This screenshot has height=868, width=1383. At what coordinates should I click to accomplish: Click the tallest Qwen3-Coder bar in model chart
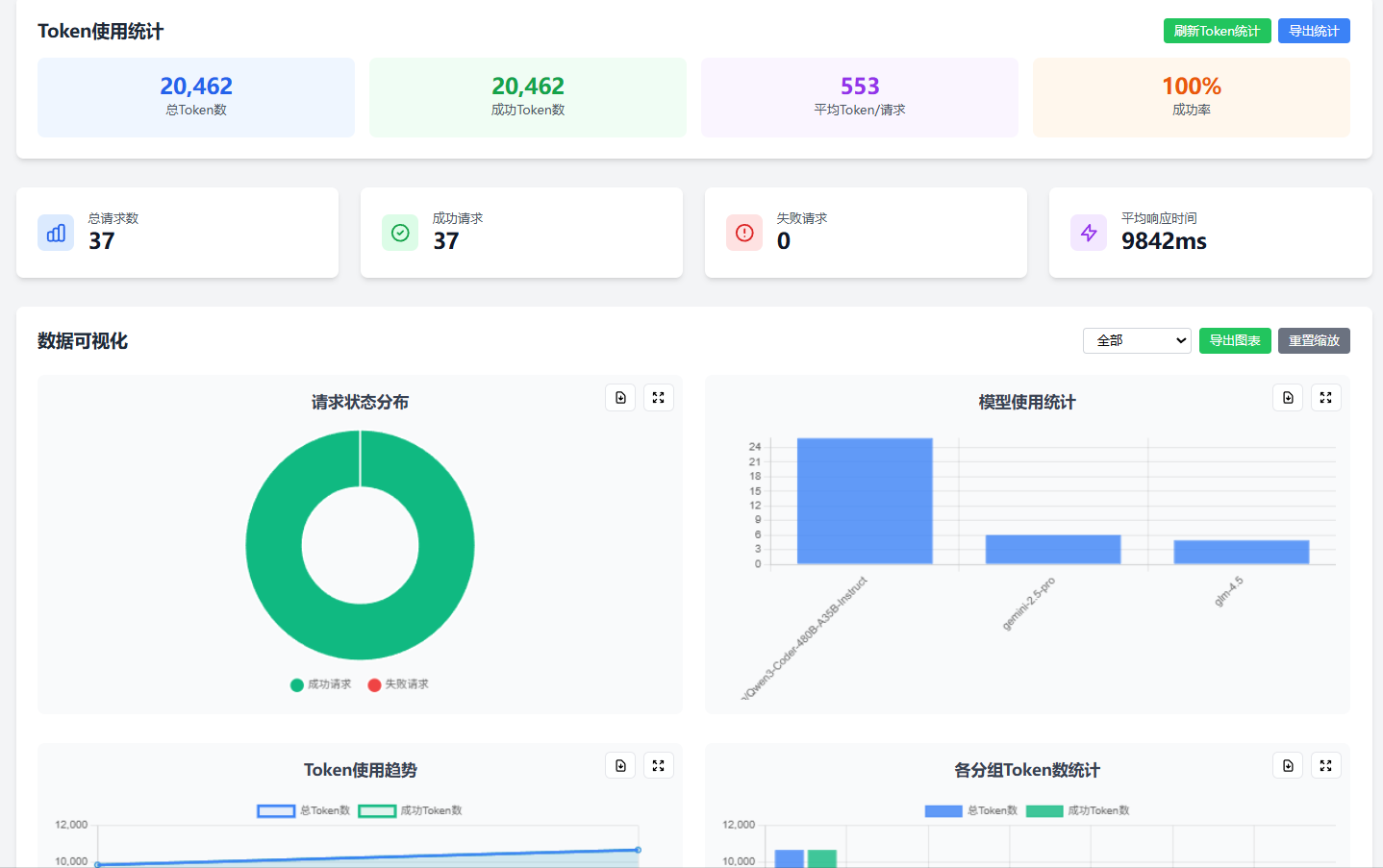point(865,501)
